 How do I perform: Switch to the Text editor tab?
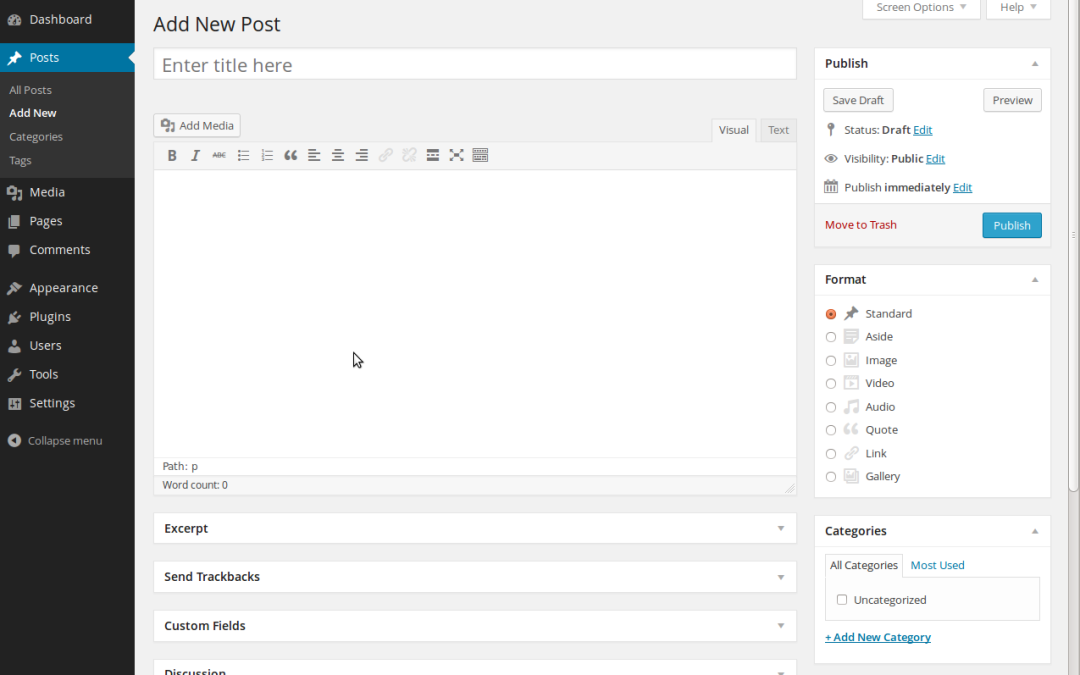coord(778,130)
